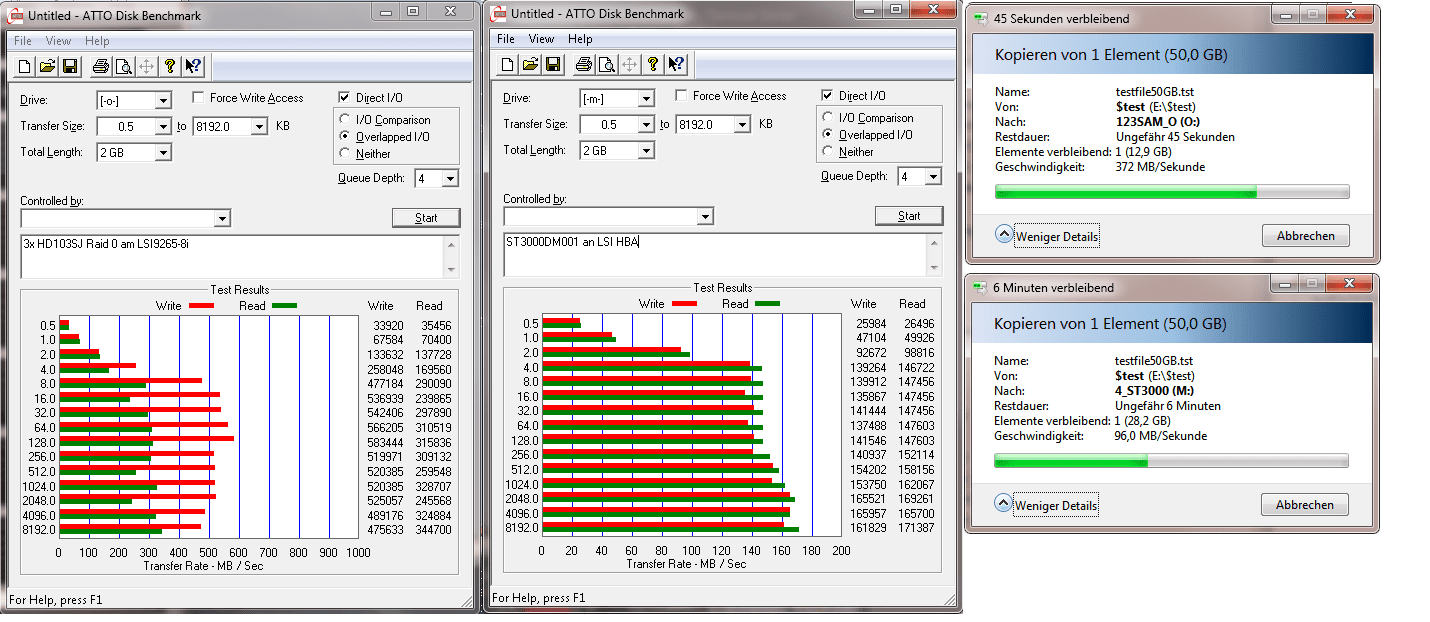Click Start button in the [-o-] drive ATTO window
1430x622 pixels.
click(x=426, y=218)
